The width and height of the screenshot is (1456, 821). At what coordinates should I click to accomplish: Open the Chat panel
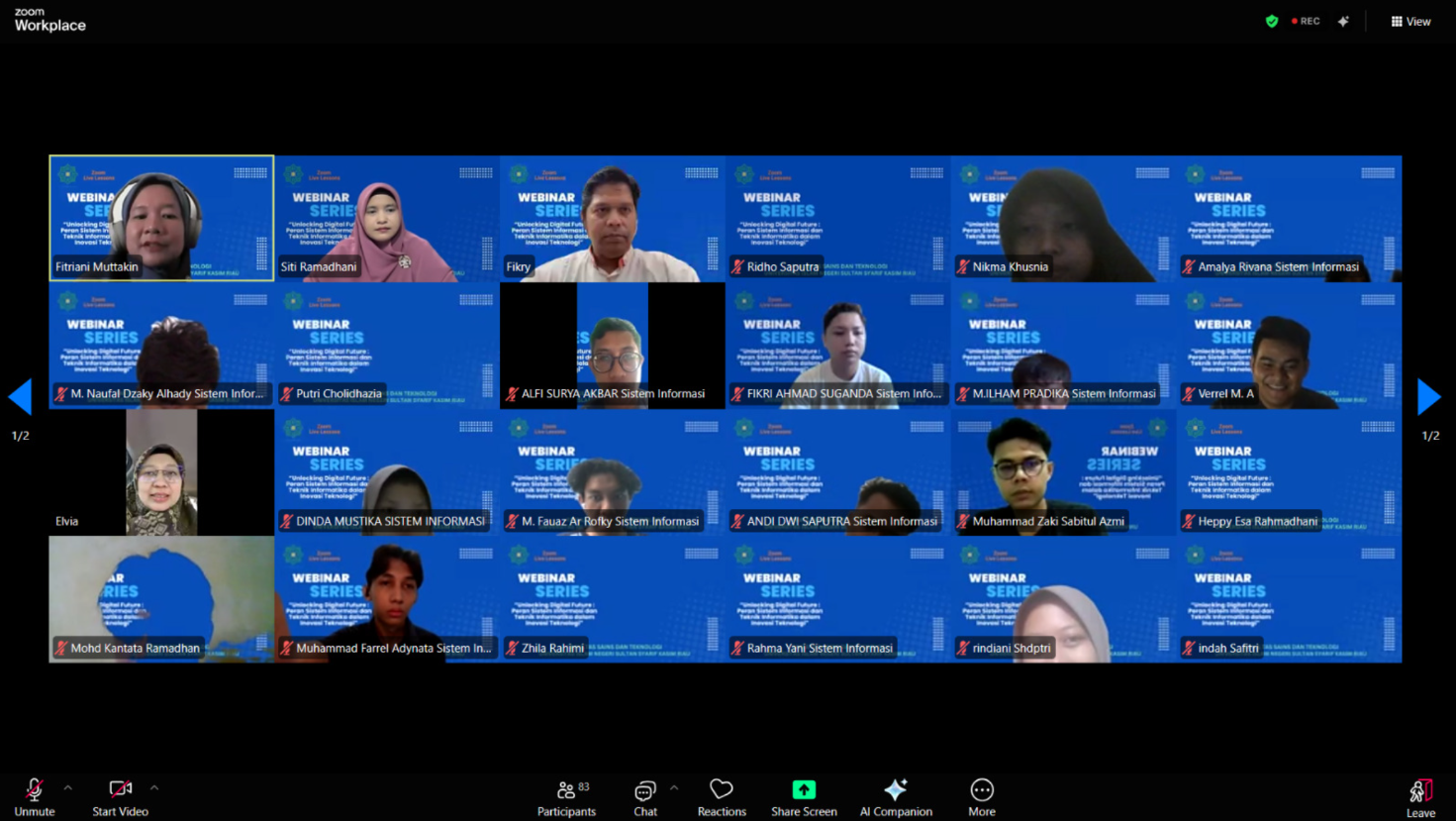[x=645, y=797]
